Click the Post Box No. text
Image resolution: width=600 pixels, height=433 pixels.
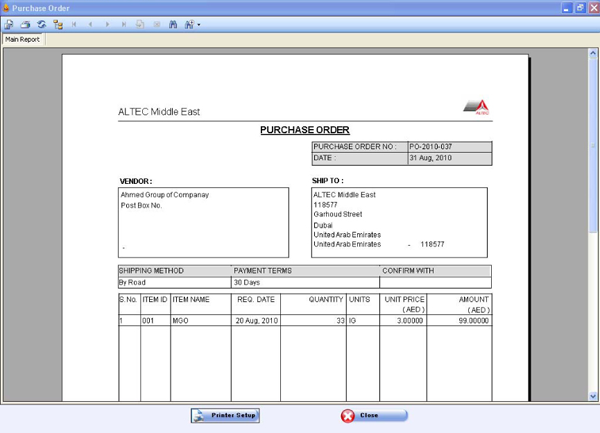(142, 205)
